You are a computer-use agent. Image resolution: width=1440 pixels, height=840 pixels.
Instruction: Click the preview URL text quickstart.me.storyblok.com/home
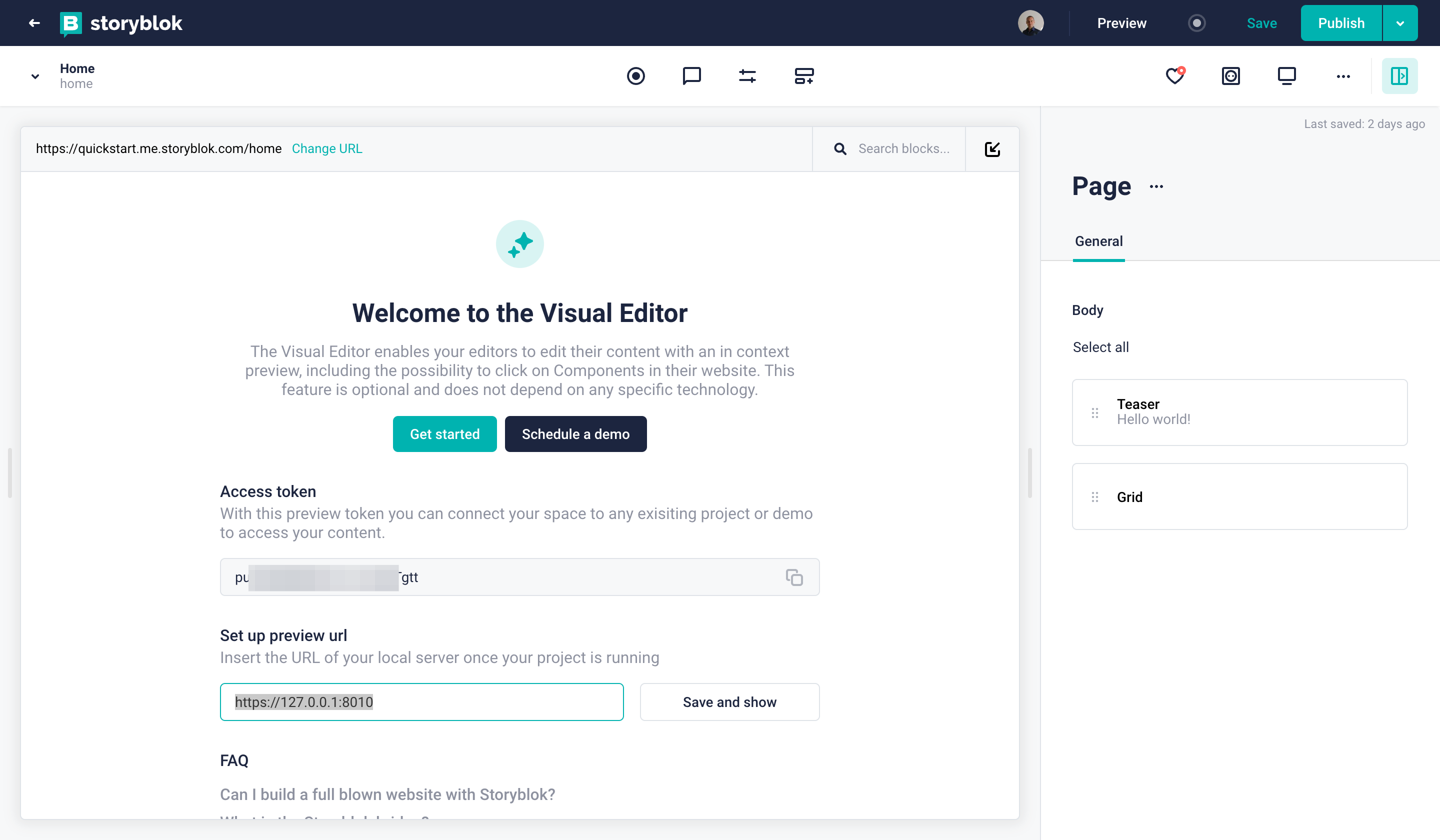coord(159,148)
